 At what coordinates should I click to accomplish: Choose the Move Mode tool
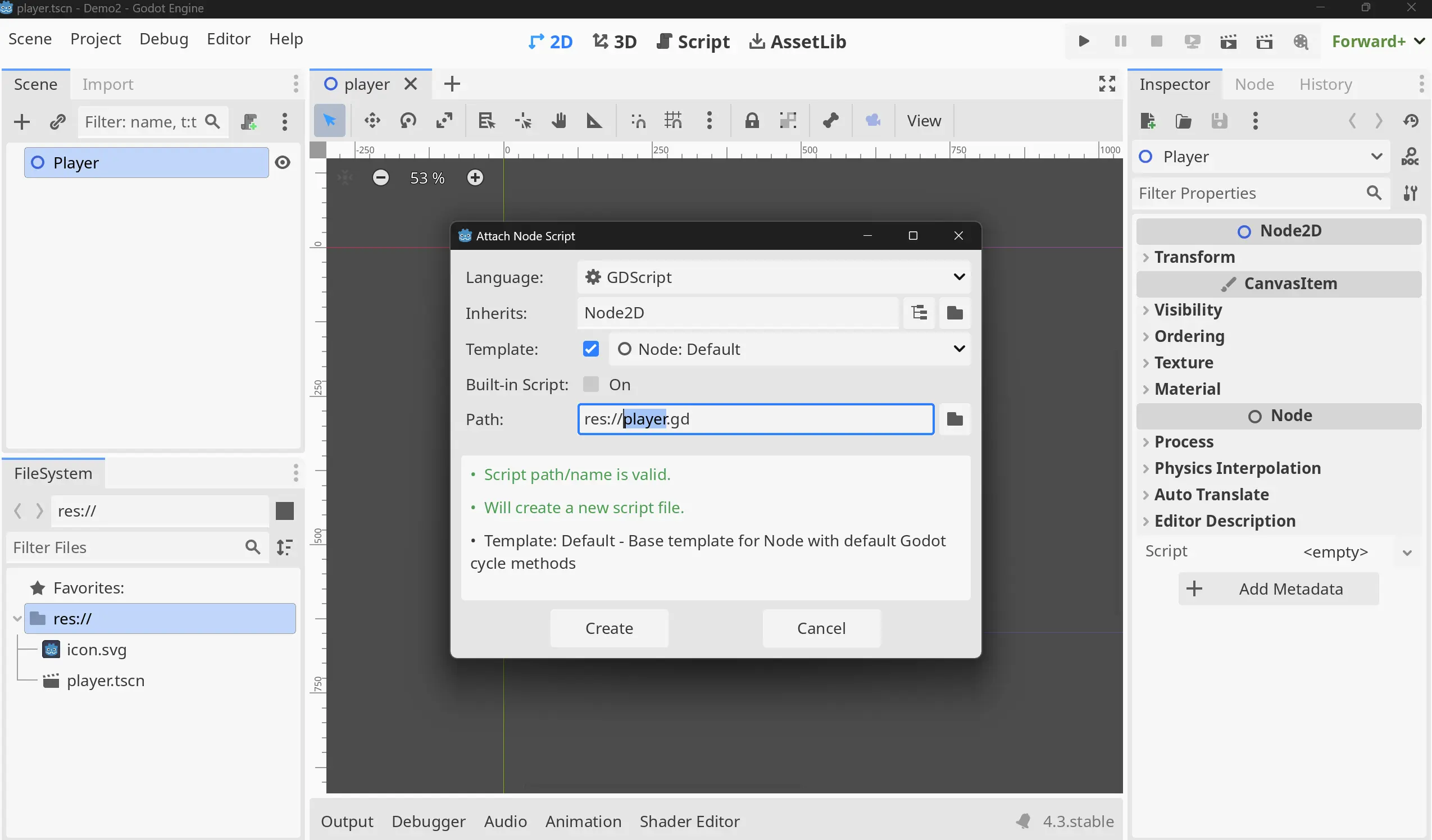coord(372,120)
